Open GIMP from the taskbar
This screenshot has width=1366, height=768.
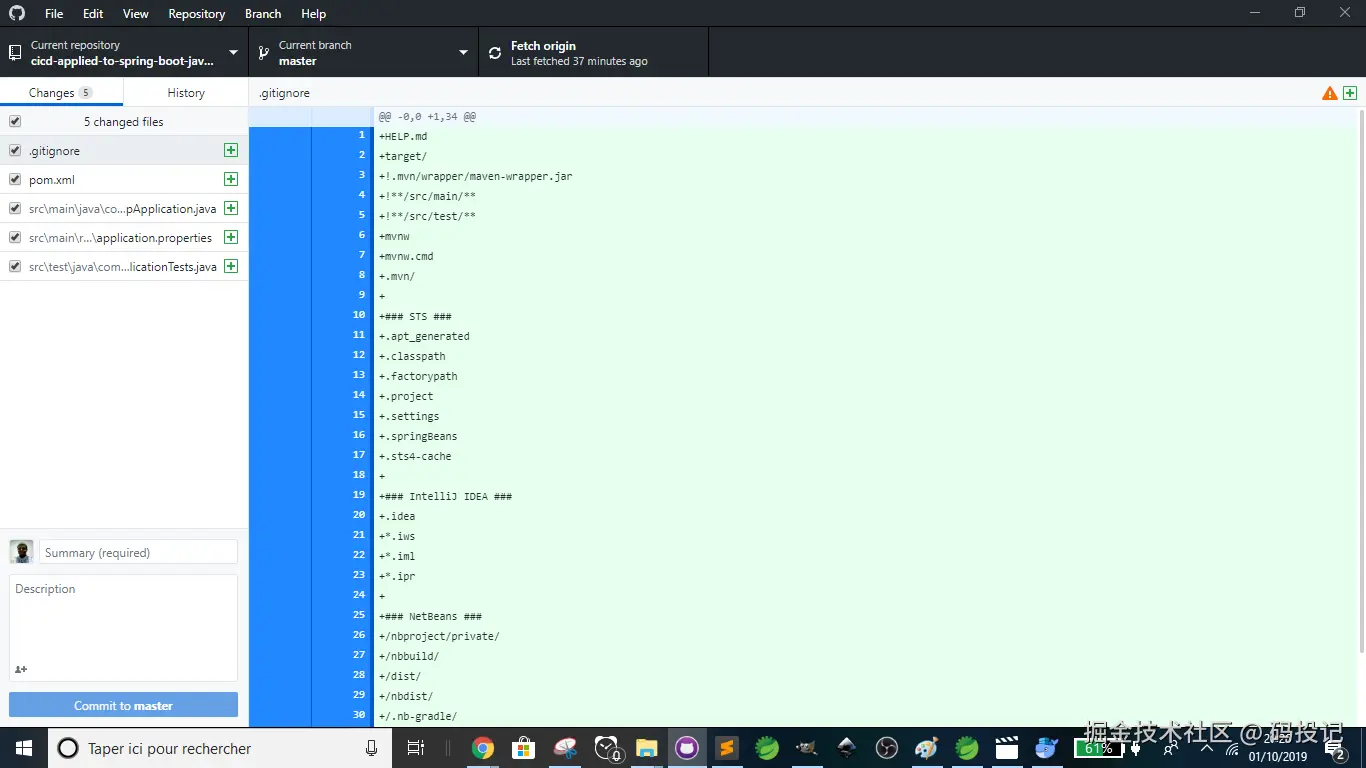pyautogui.click(x=807, y=748)
